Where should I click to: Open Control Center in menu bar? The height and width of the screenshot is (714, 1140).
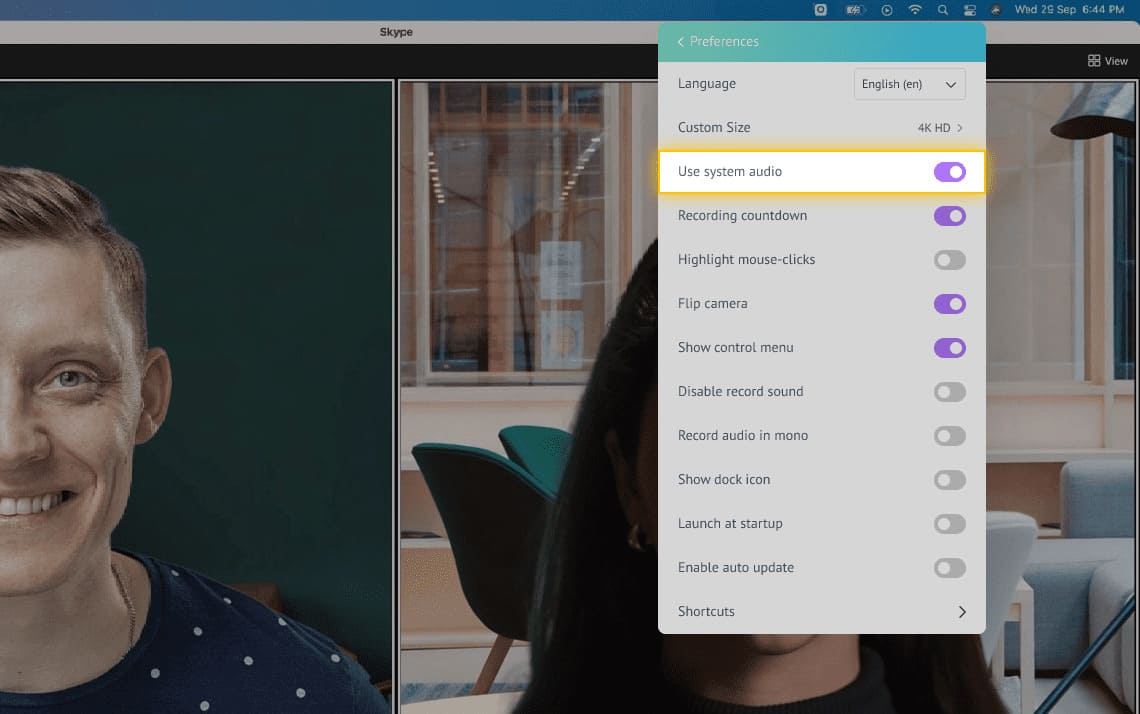pyautogui.click(x=969, y=10)
